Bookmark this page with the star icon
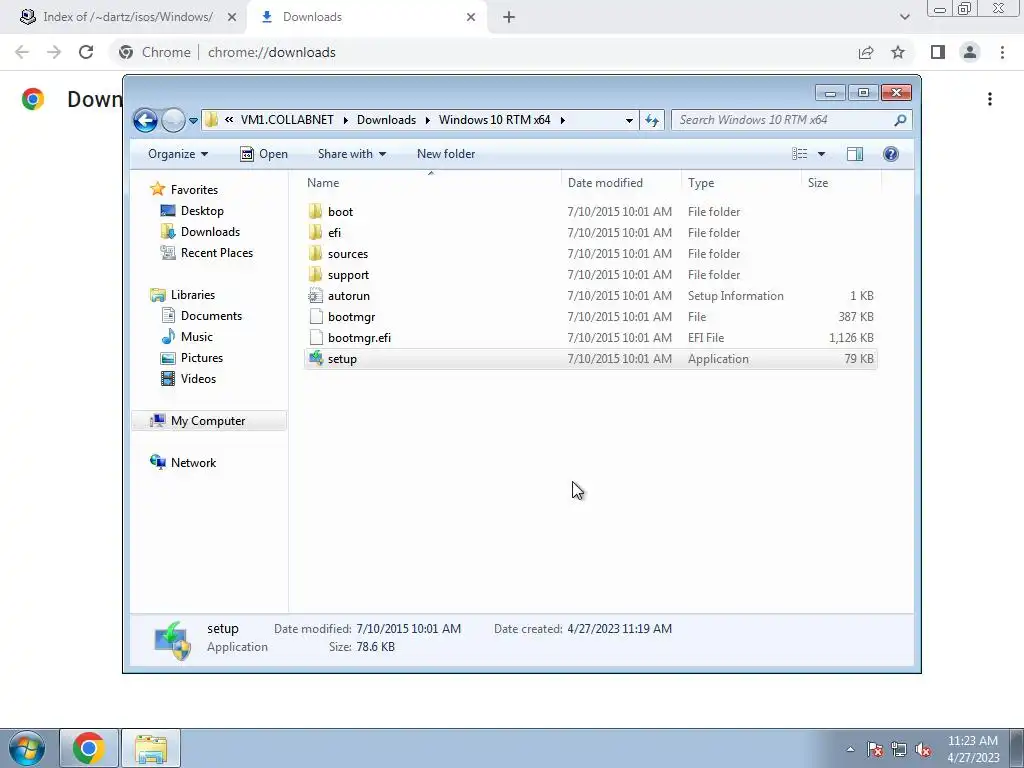 click(898, 52)
